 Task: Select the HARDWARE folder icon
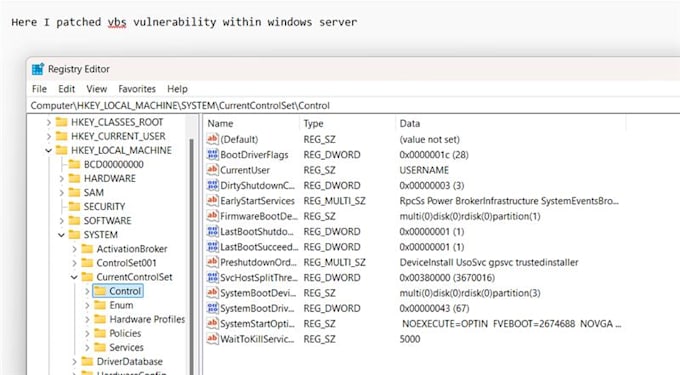[75, 178]
